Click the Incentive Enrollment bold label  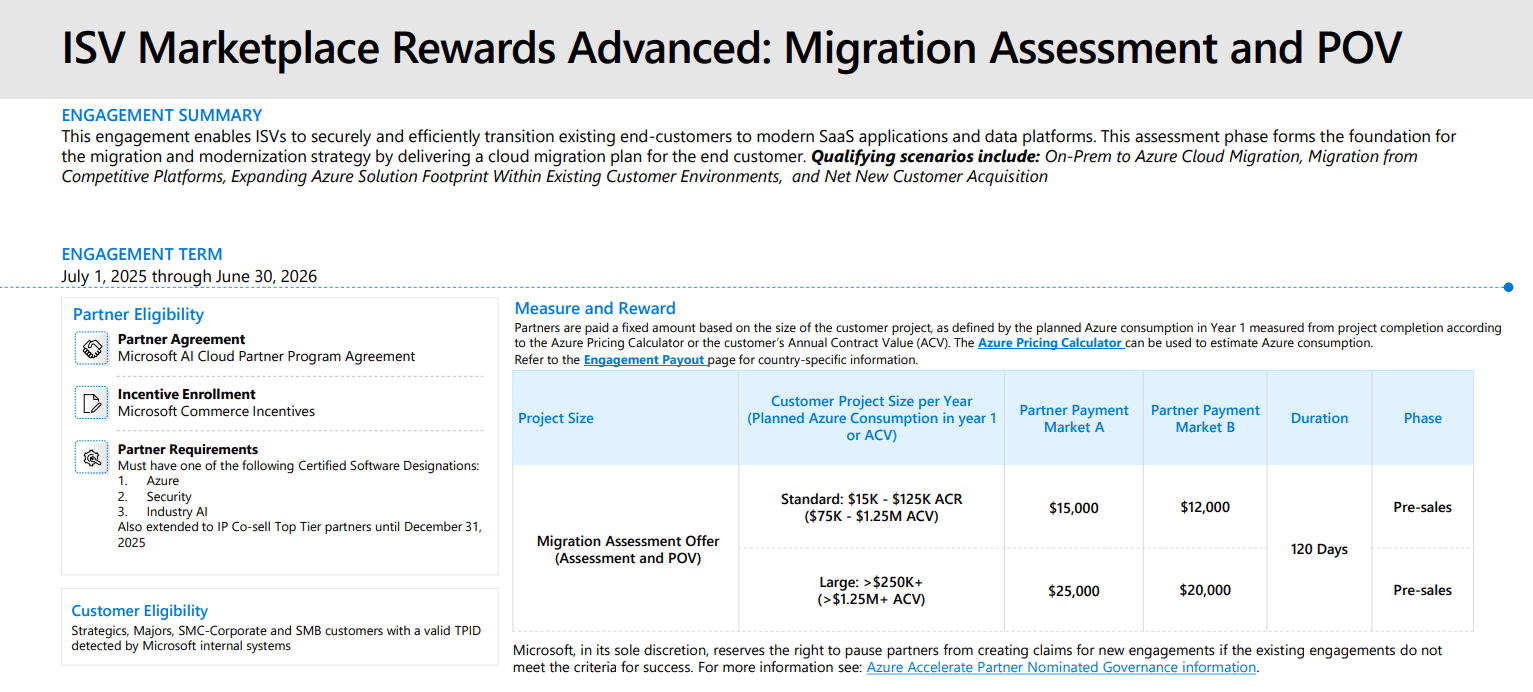pos(186,394)
